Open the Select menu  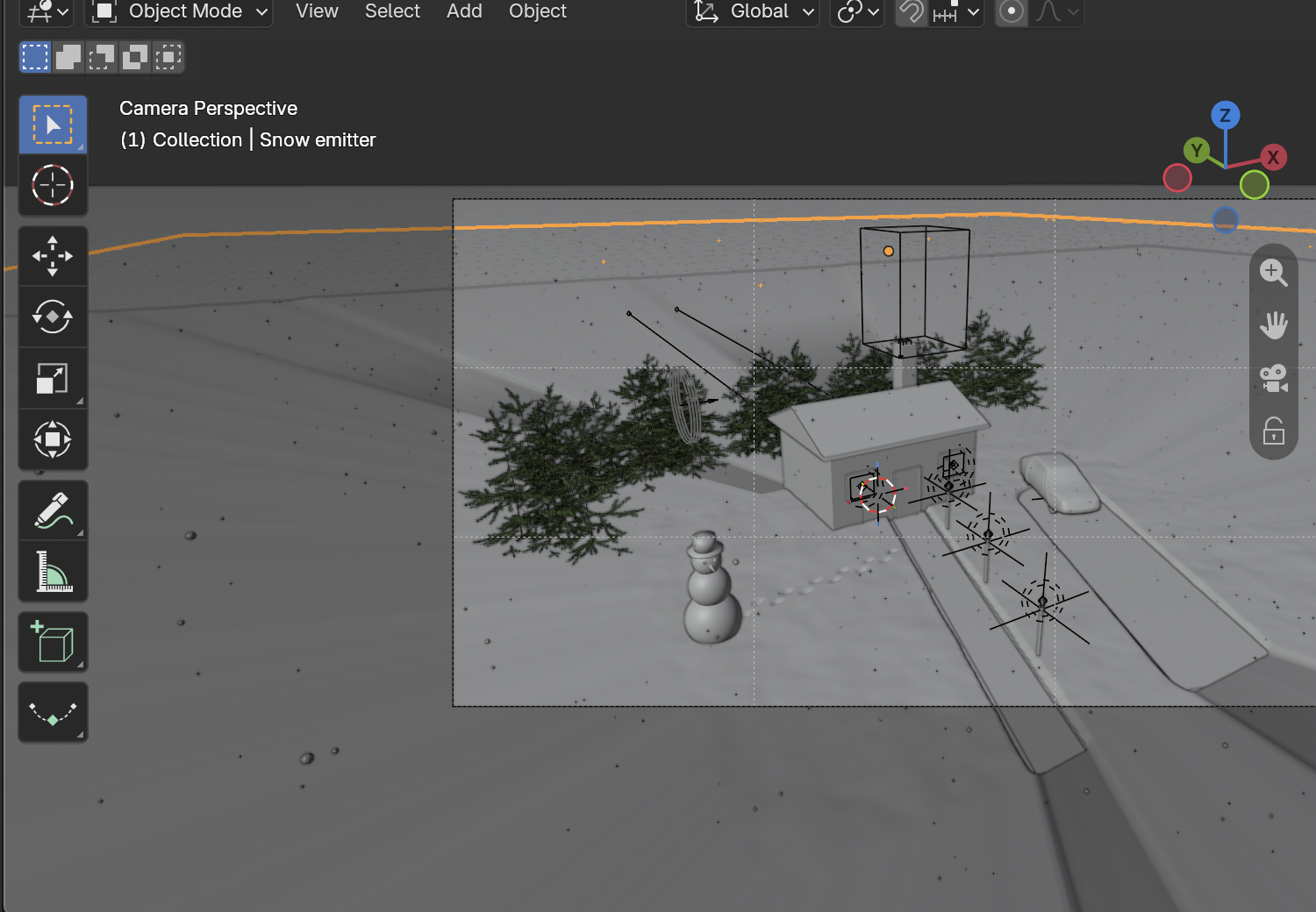(392, 11)
